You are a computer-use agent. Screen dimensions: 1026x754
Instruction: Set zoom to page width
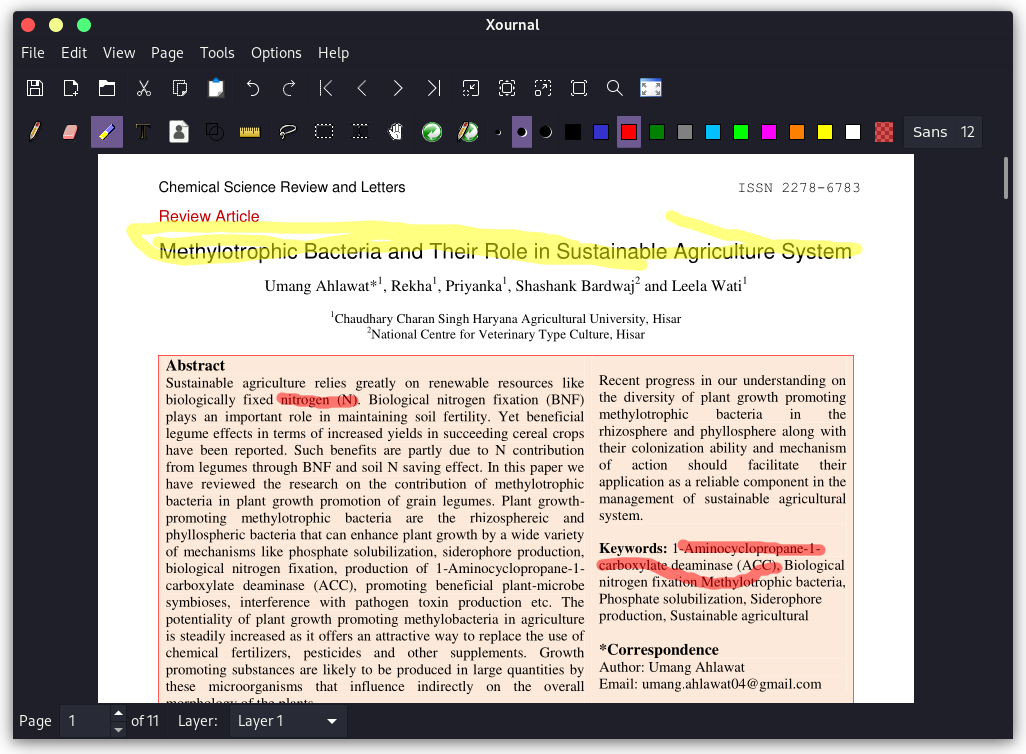point(506,88)
